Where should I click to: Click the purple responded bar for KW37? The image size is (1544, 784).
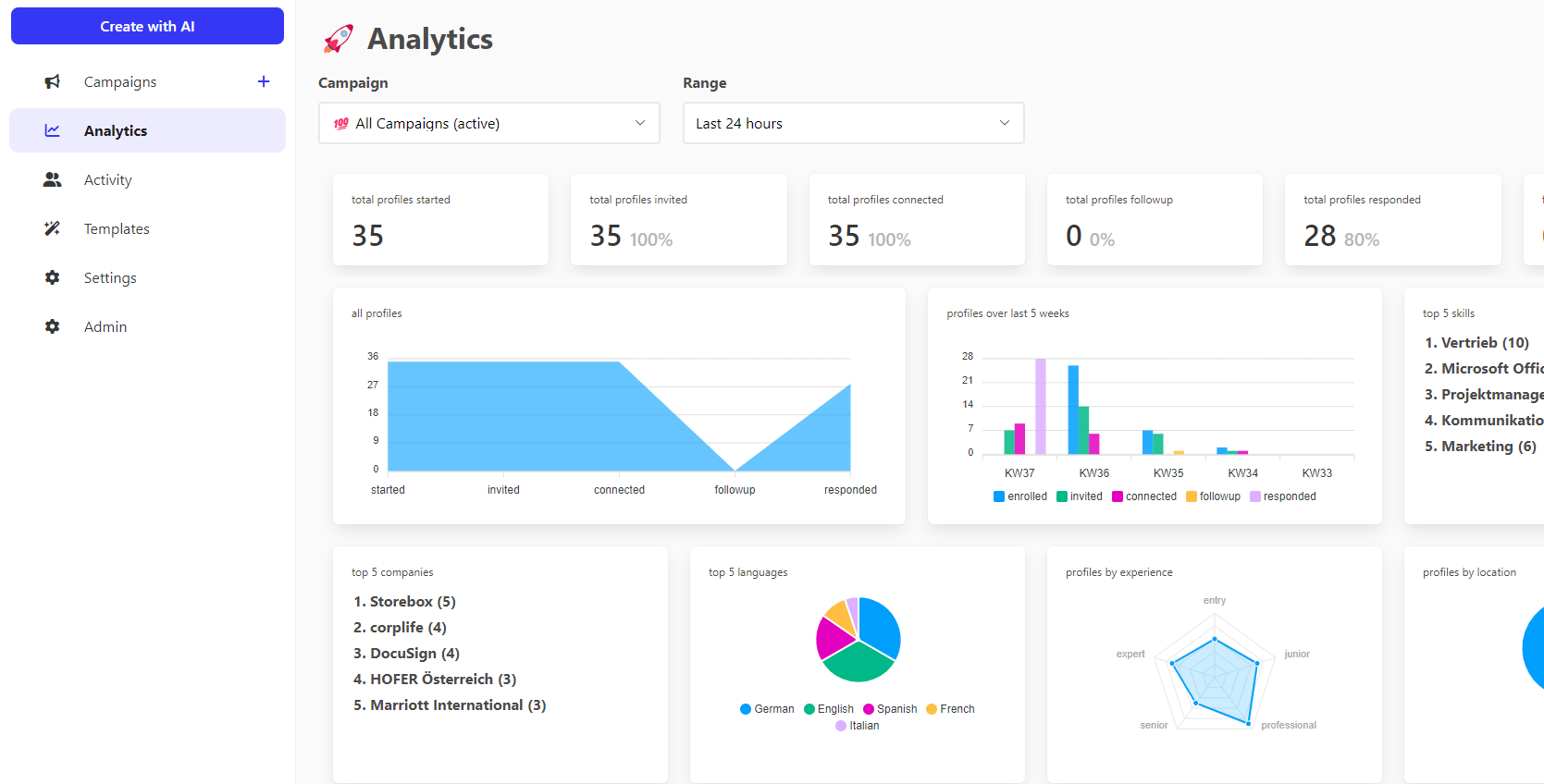pyautogui.click(x=1041, y=406)
